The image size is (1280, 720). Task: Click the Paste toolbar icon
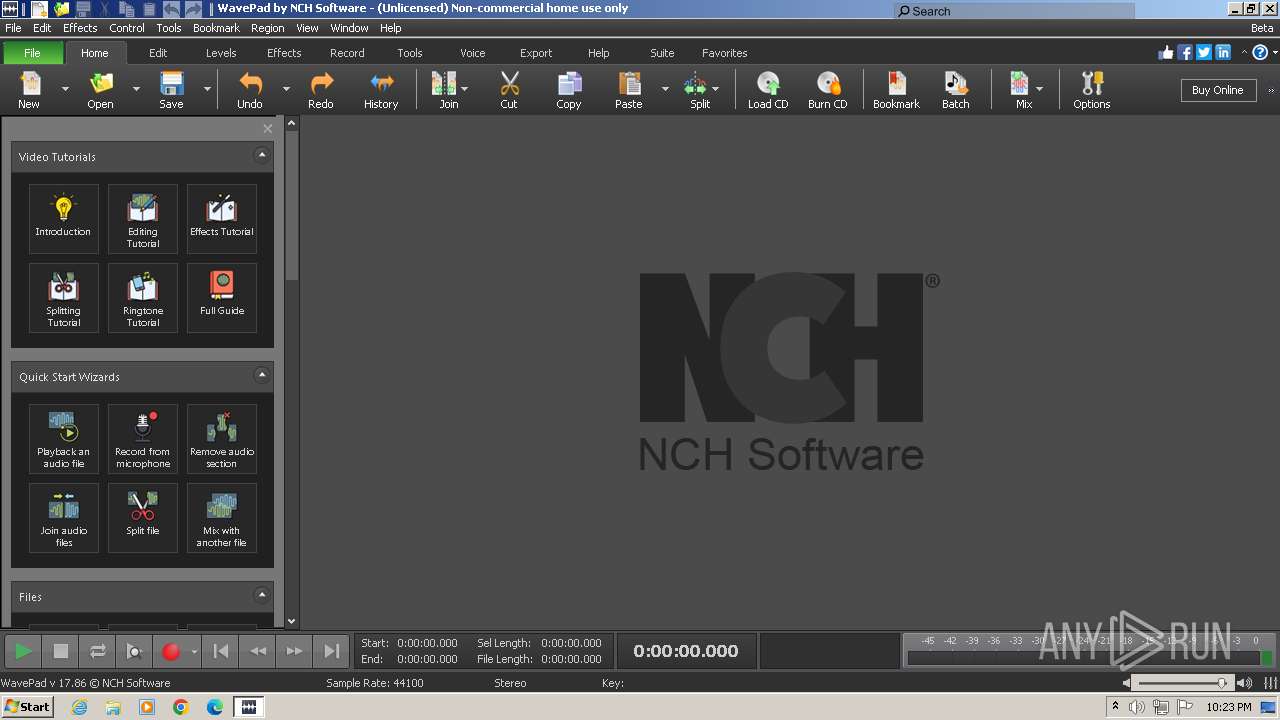629,89
